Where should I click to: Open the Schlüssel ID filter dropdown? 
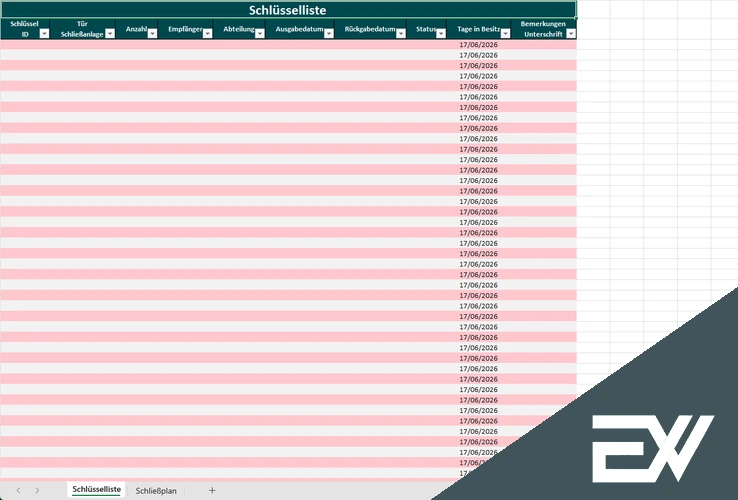tap(44, 33)
